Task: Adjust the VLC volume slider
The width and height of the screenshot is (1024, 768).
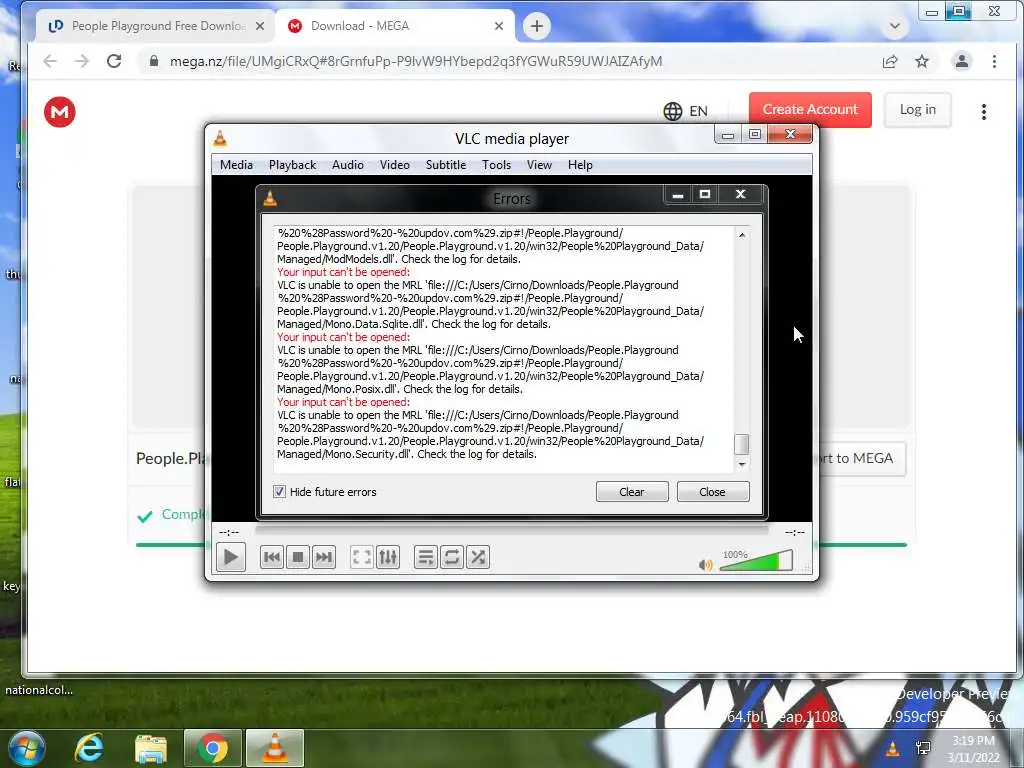Action: [x=756, y=561]
